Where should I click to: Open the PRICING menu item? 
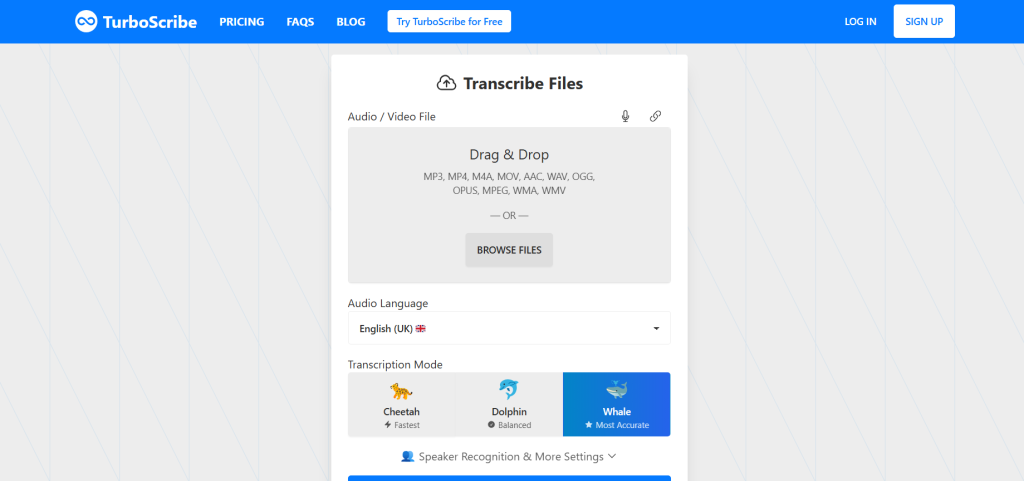[242, 21]
